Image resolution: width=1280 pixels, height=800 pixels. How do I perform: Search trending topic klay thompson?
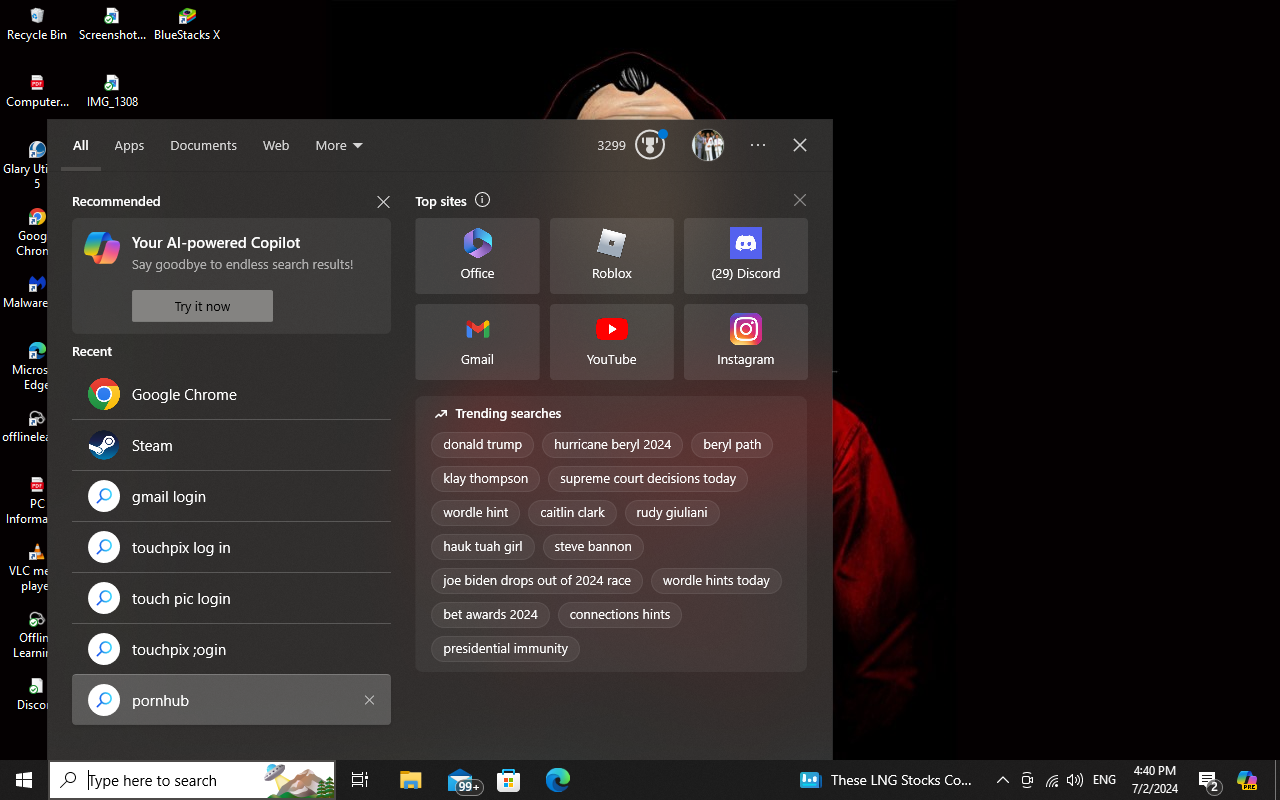pyautogui.click(x=485, y=479)
